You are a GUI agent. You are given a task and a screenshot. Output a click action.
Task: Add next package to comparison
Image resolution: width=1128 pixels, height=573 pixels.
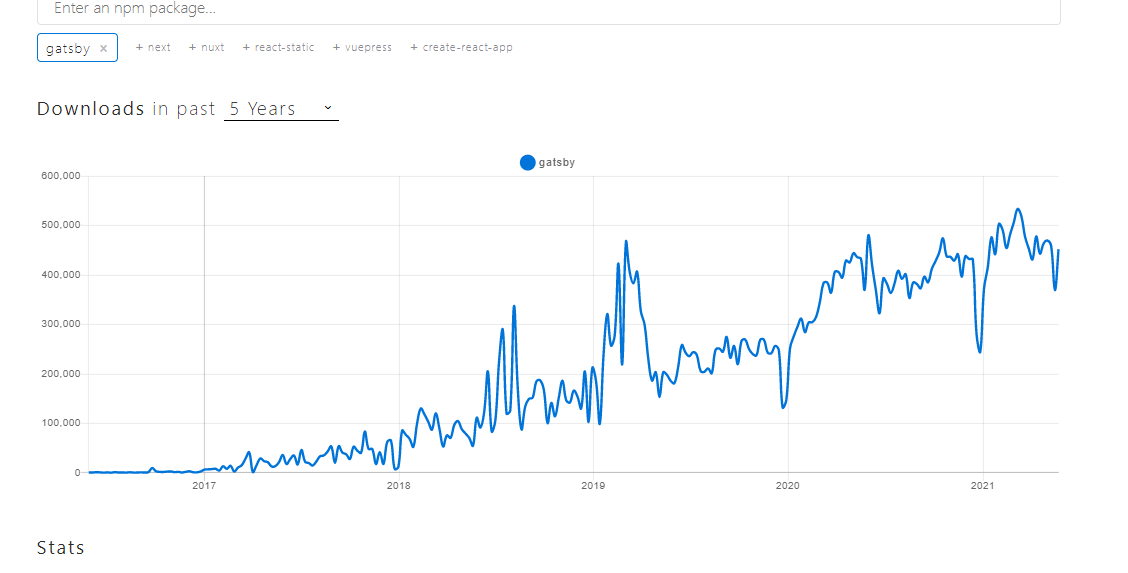click(153, 47)
